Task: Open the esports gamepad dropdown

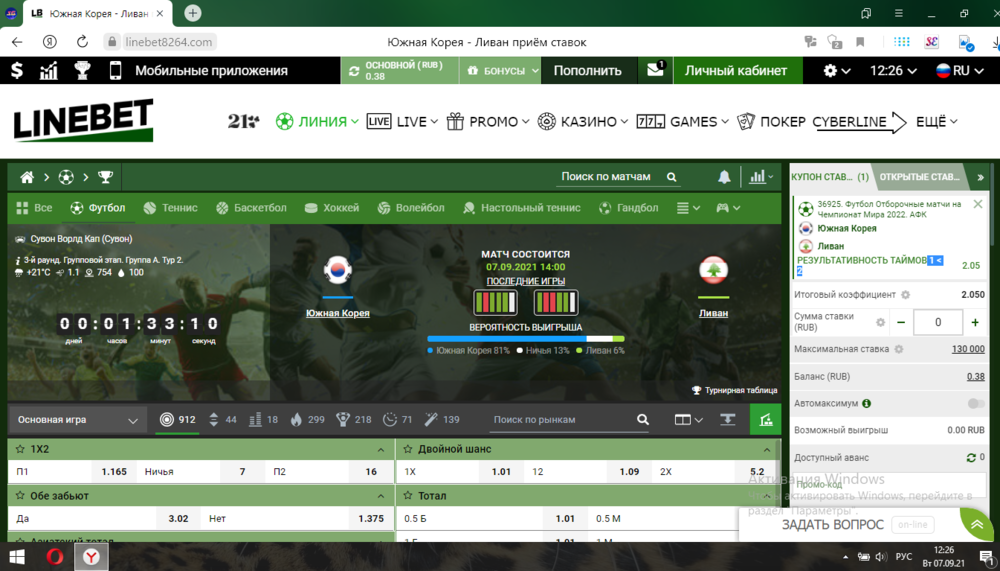Action: point(728,208)
